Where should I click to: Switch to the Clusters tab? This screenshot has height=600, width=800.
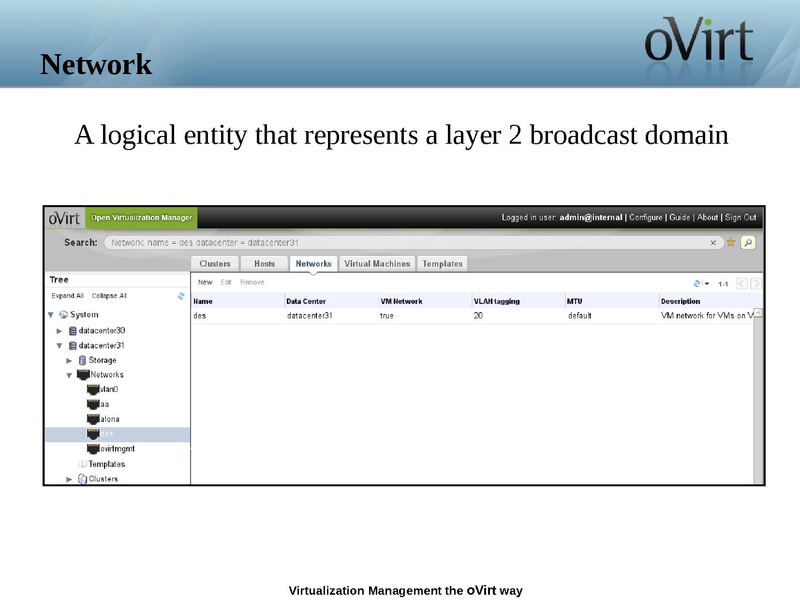point(215,264)
